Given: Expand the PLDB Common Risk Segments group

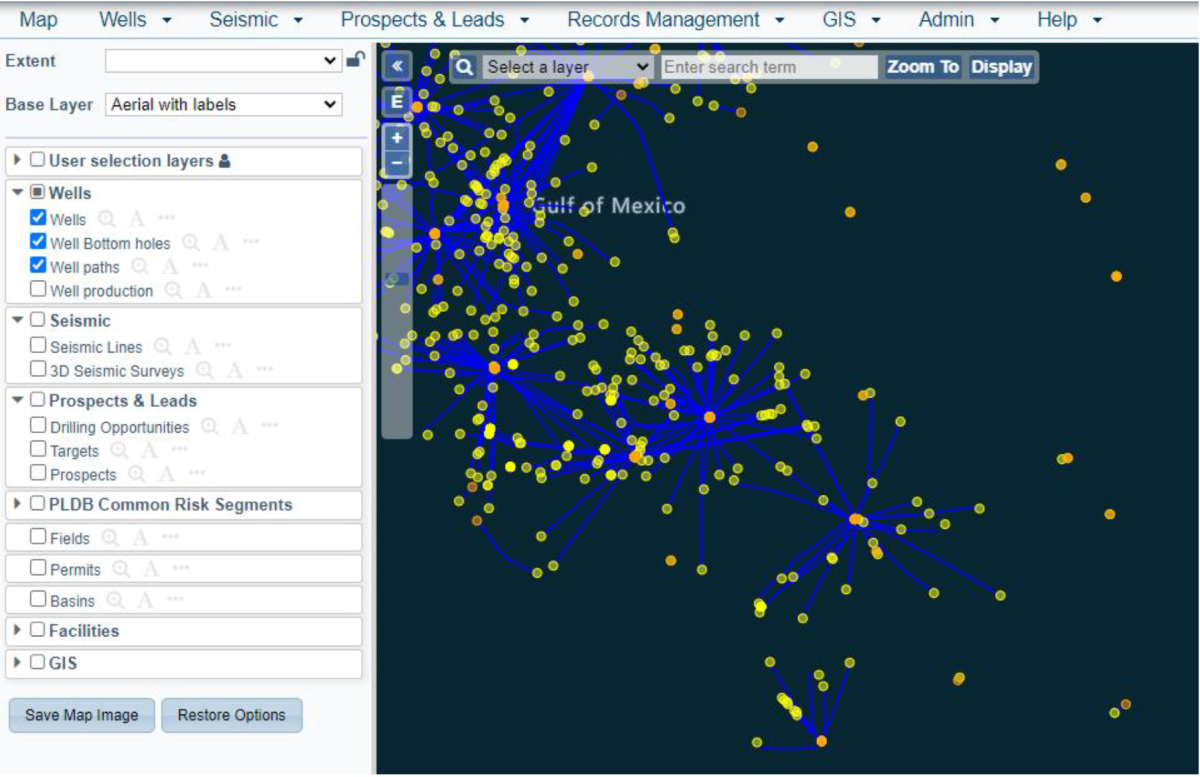Looking at the screenshot, I should [16, 505].
